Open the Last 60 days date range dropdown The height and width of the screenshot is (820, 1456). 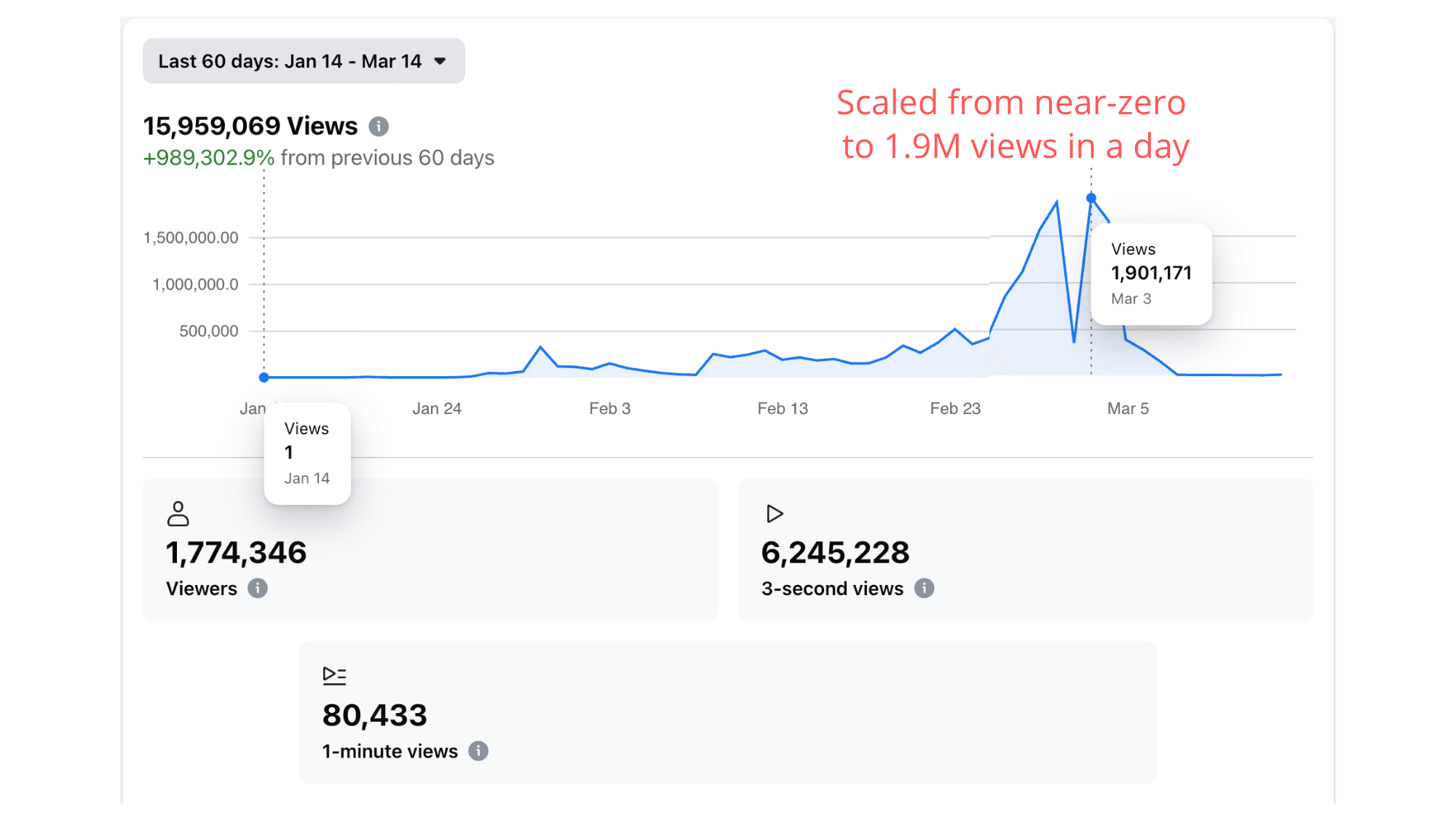(x=304, y=61)
